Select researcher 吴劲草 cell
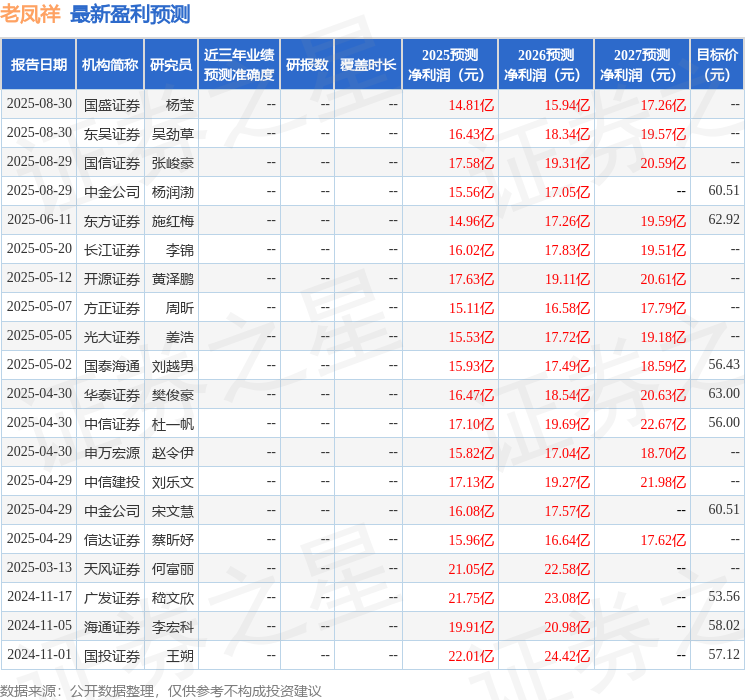Image resolution: width=745 pixels, height=700 pixels. click(172, 134)
